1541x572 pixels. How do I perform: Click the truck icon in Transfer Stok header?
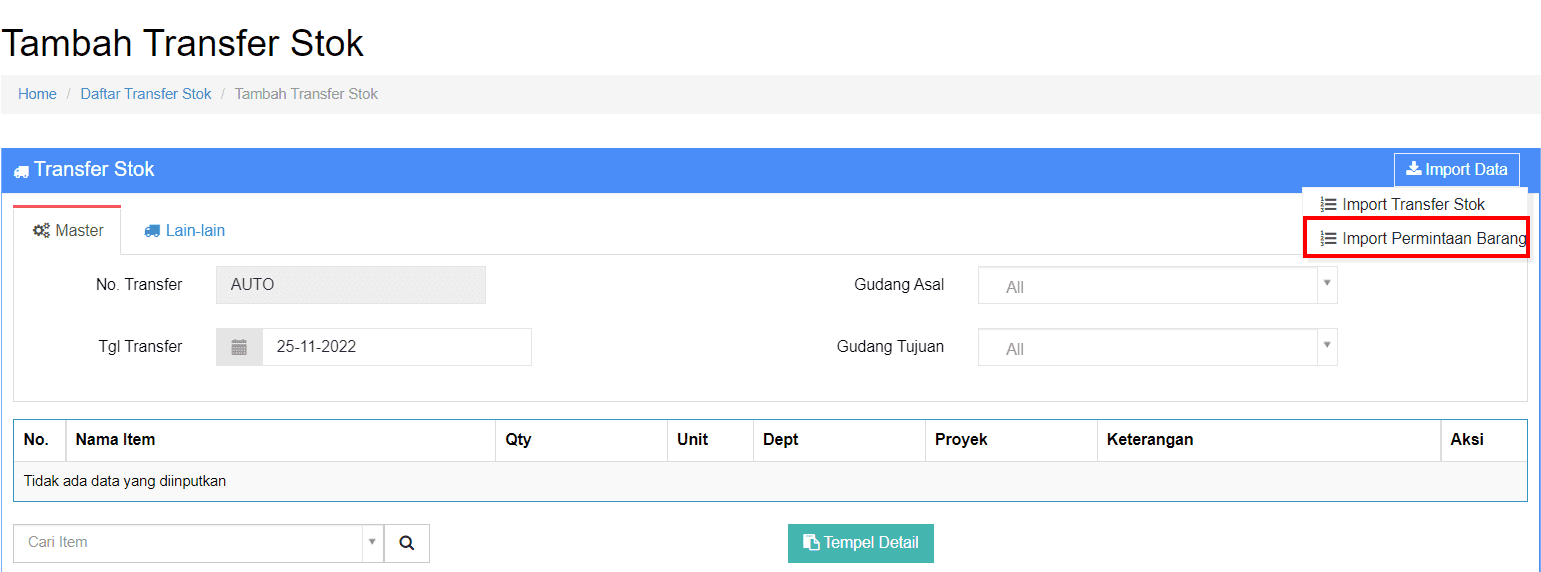pos(21,172)
